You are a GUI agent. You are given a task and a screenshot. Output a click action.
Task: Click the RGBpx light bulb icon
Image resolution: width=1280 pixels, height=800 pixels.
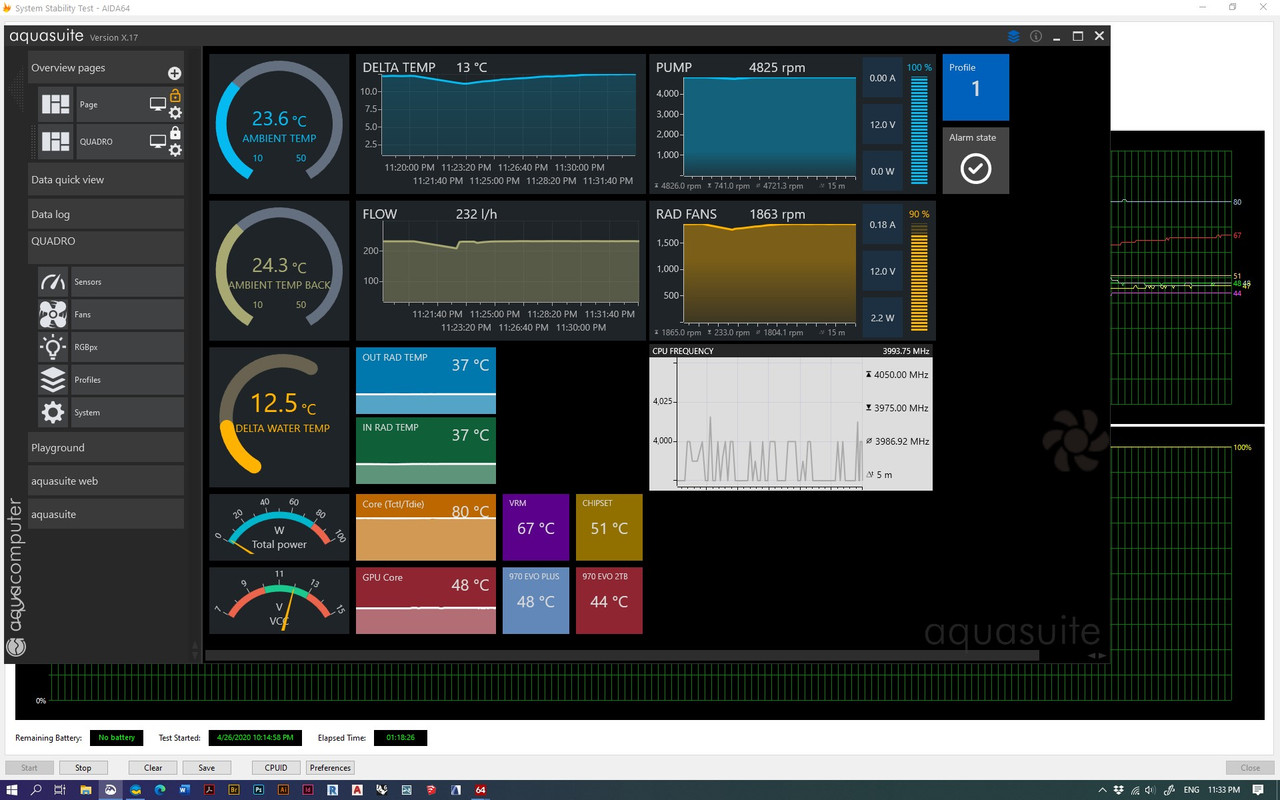(53, 347)
